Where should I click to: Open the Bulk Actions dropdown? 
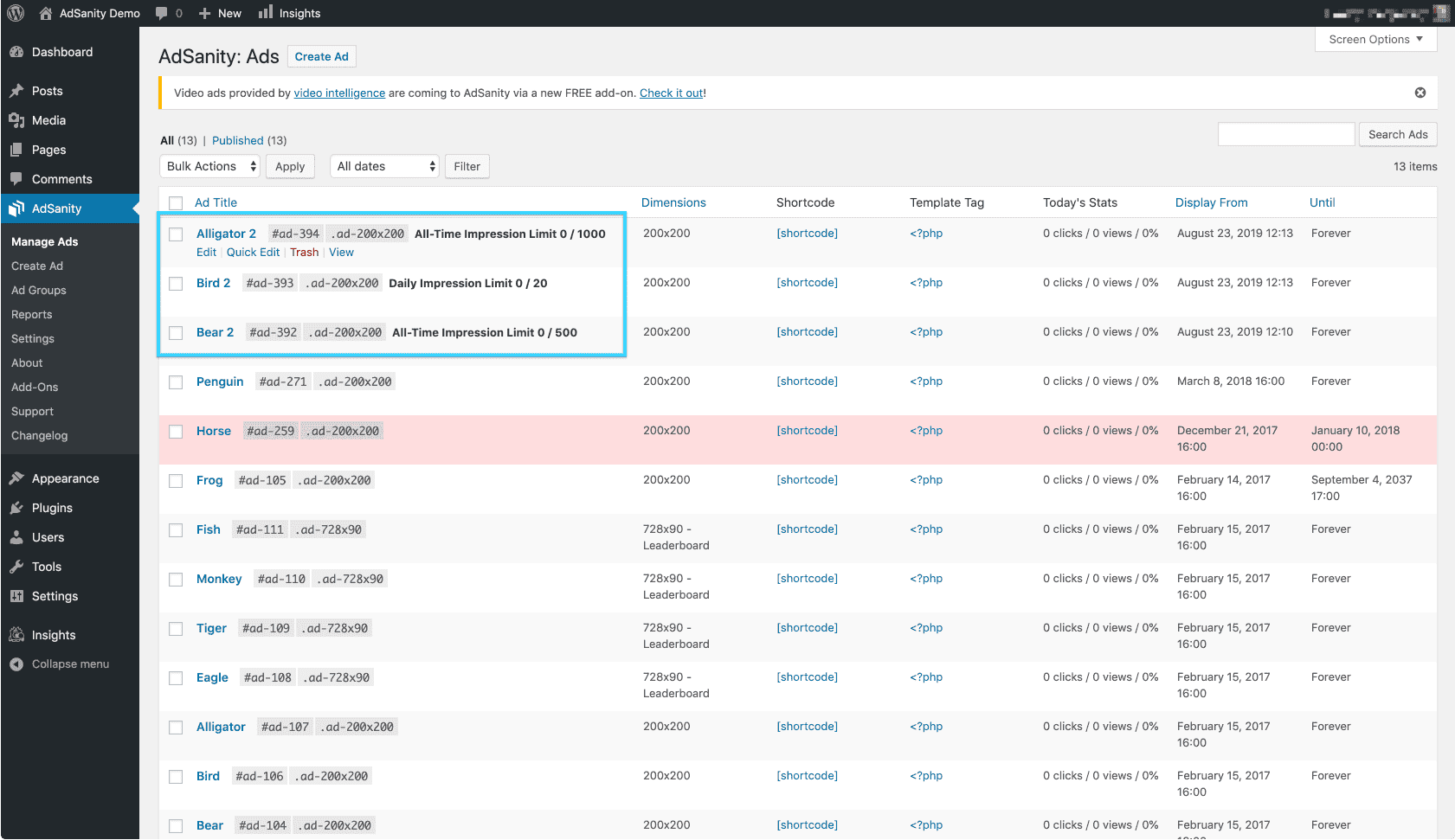(209, 166)
